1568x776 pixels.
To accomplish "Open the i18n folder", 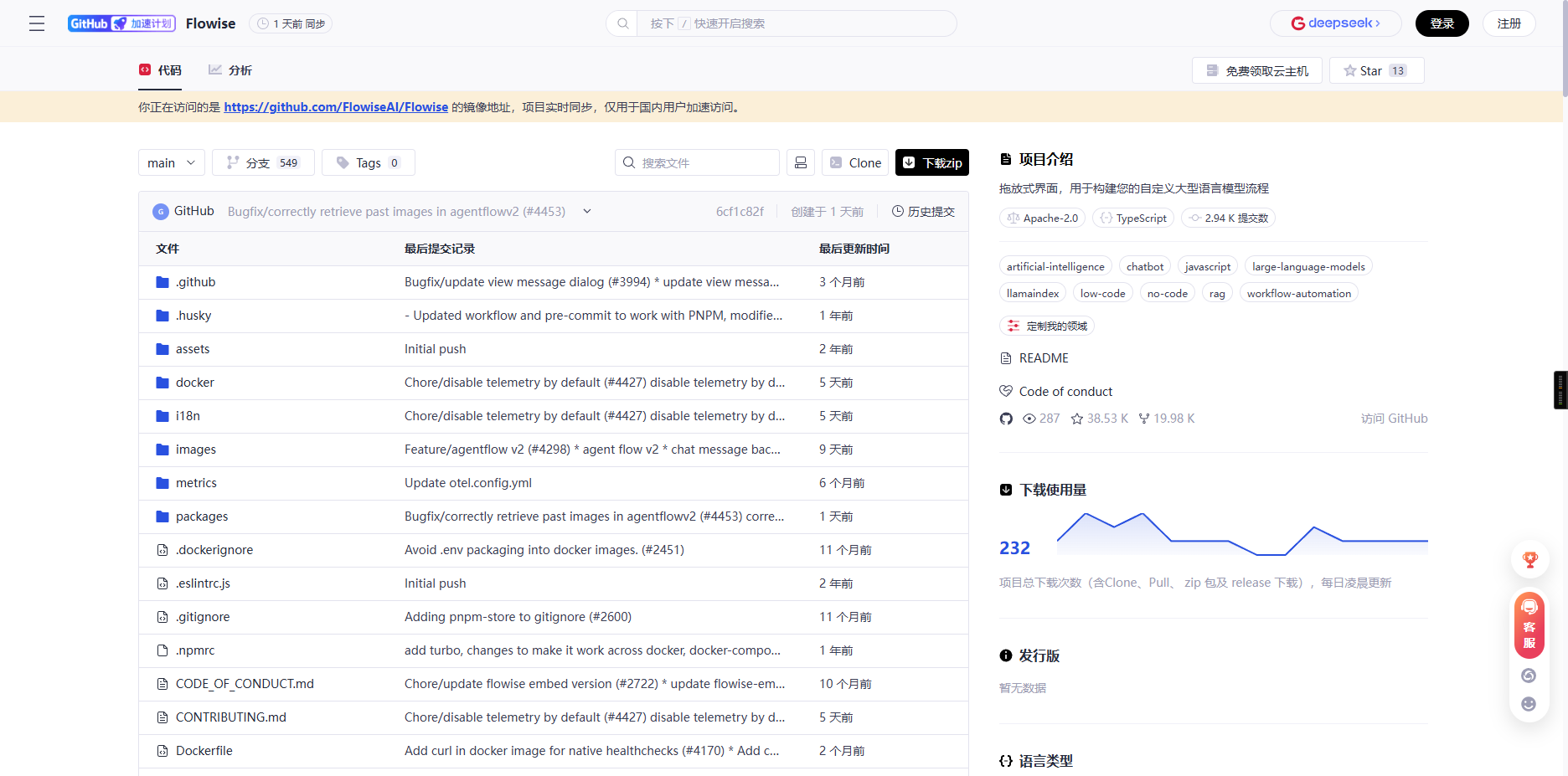I will coord(188,416).
